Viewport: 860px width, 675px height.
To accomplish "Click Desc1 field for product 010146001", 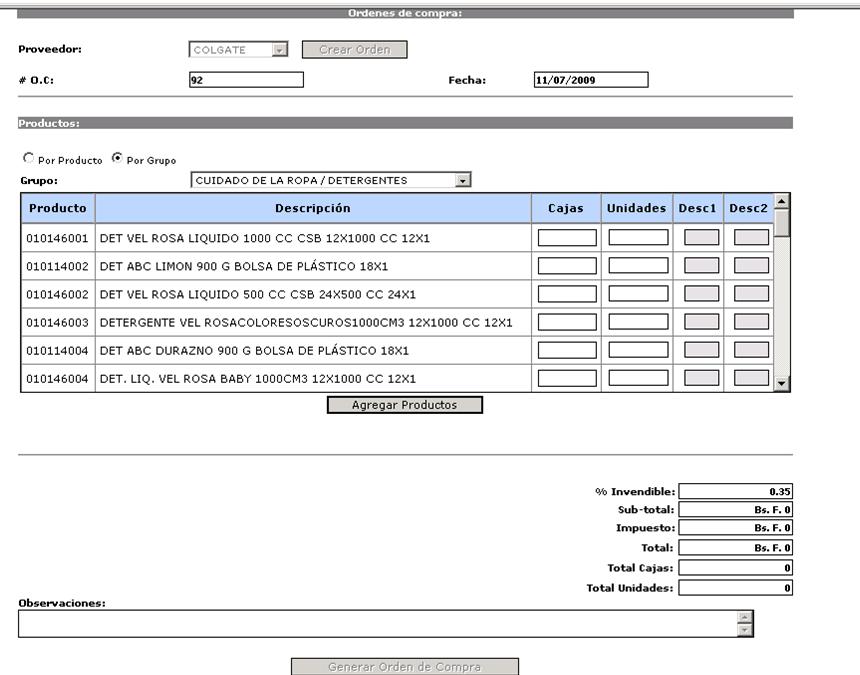I will [701, 237].
